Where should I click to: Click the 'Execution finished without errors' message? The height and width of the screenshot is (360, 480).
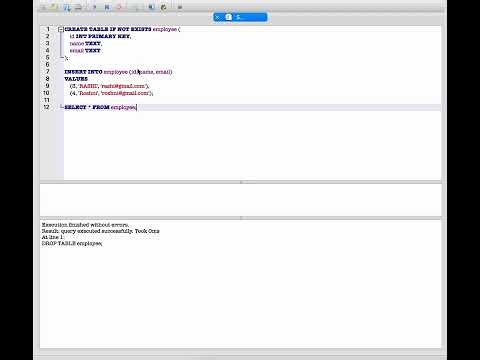click(85, 225)
